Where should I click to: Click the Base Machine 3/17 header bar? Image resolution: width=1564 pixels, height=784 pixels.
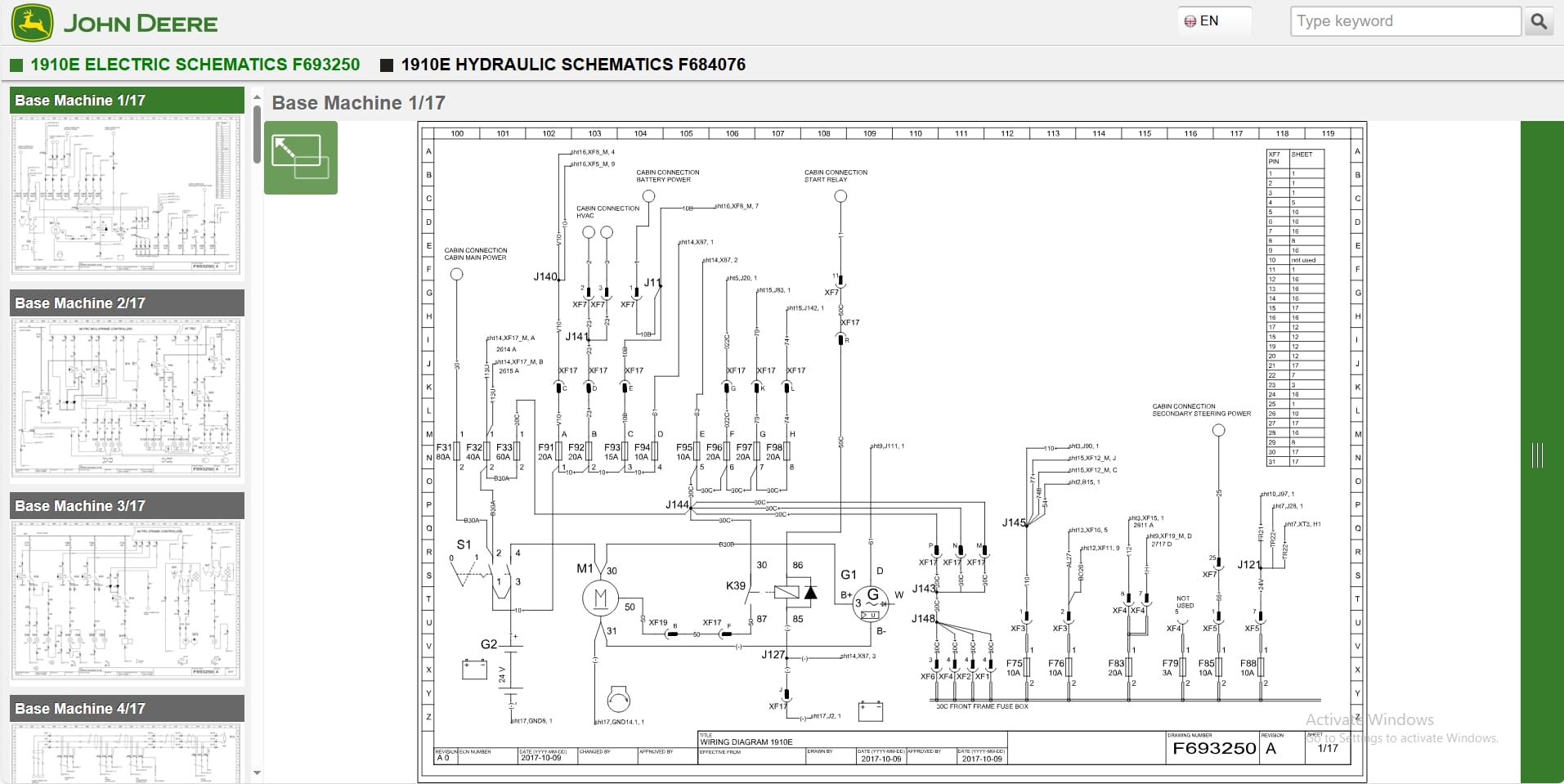pos(126,505)
